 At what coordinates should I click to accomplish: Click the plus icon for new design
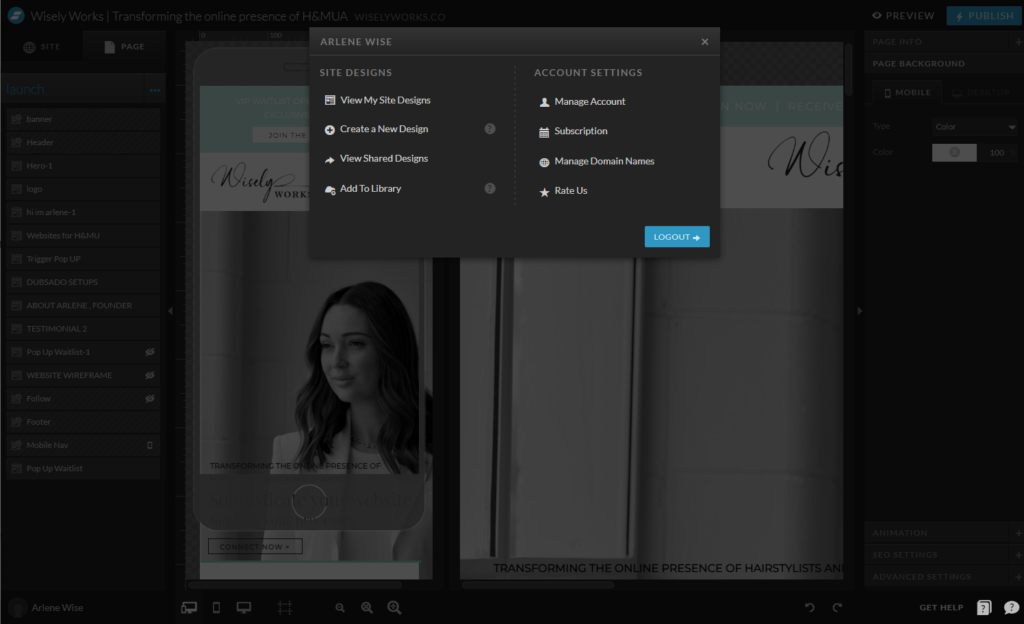pos(330,130)
